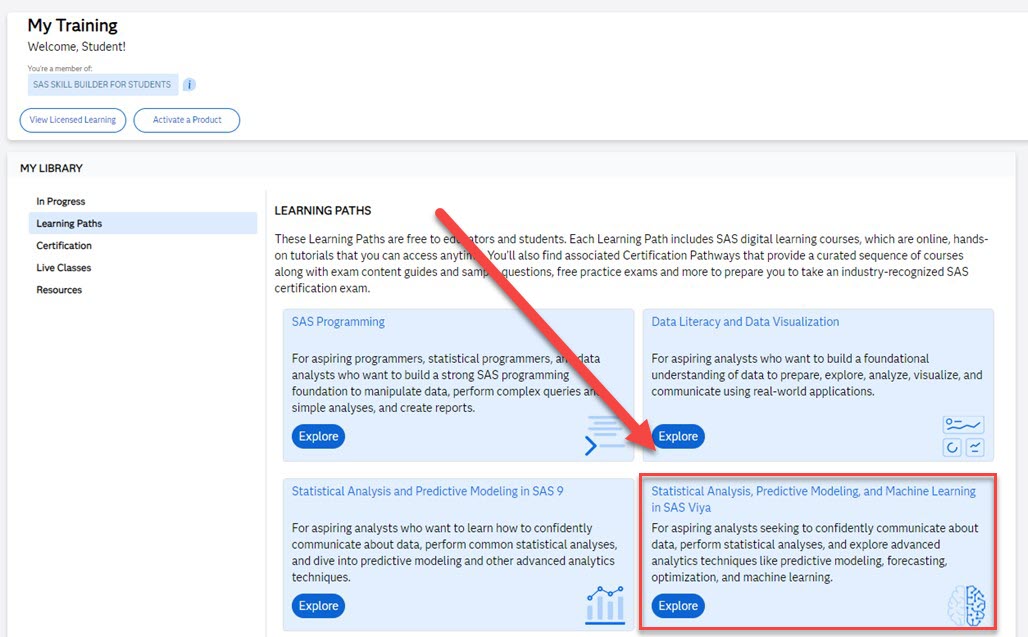
Task: Go to Certification in the sidebar
Action: coord(64,245)
